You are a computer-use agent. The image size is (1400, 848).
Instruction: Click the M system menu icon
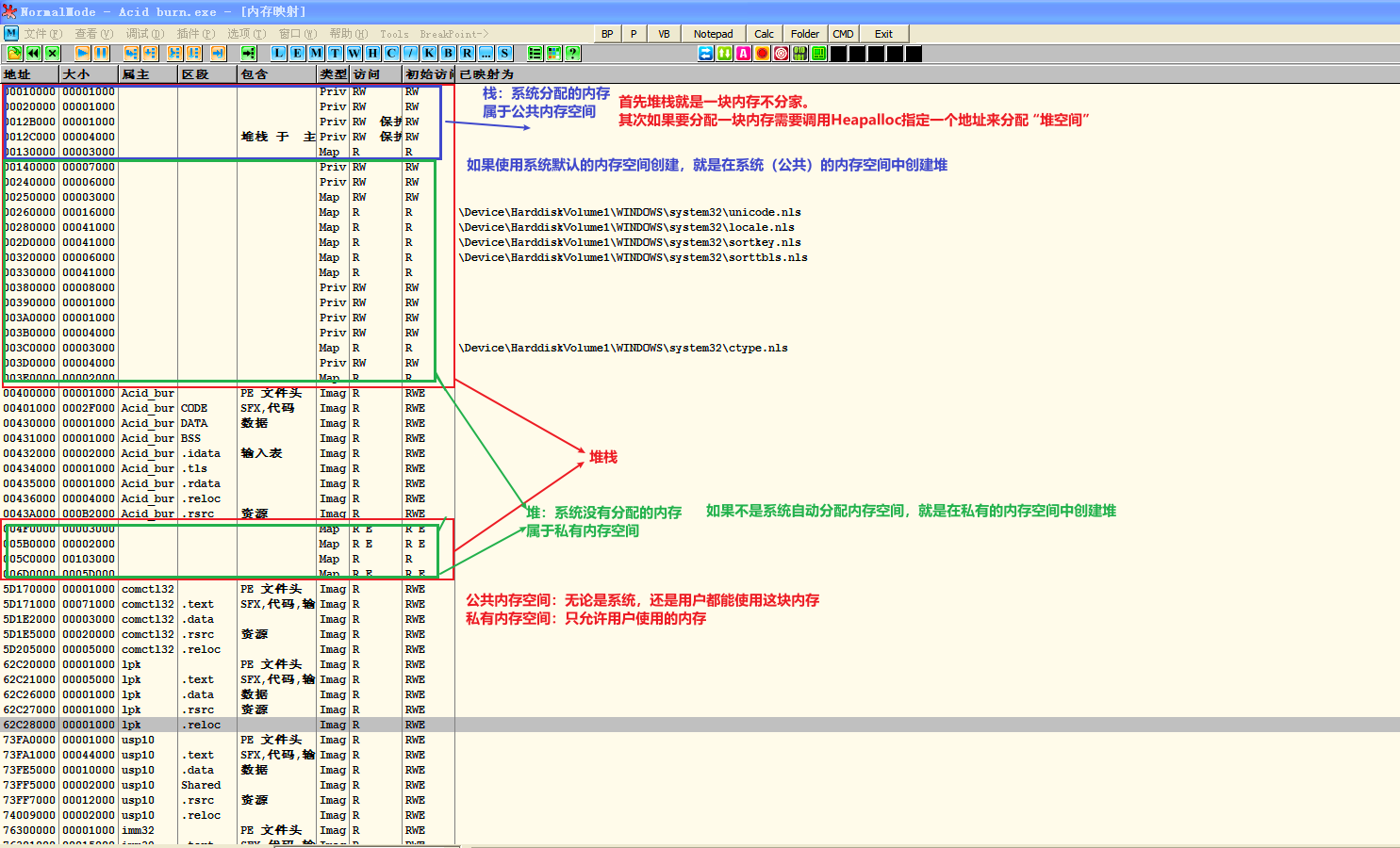[11, 34]
